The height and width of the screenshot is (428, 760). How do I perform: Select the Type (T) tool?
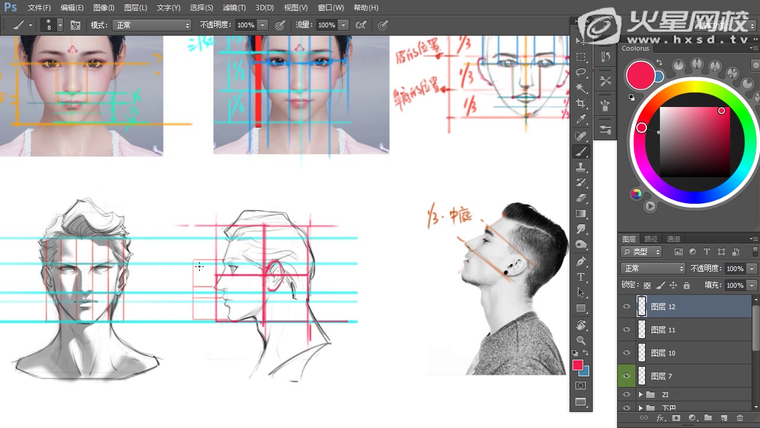tap(580, 277)
